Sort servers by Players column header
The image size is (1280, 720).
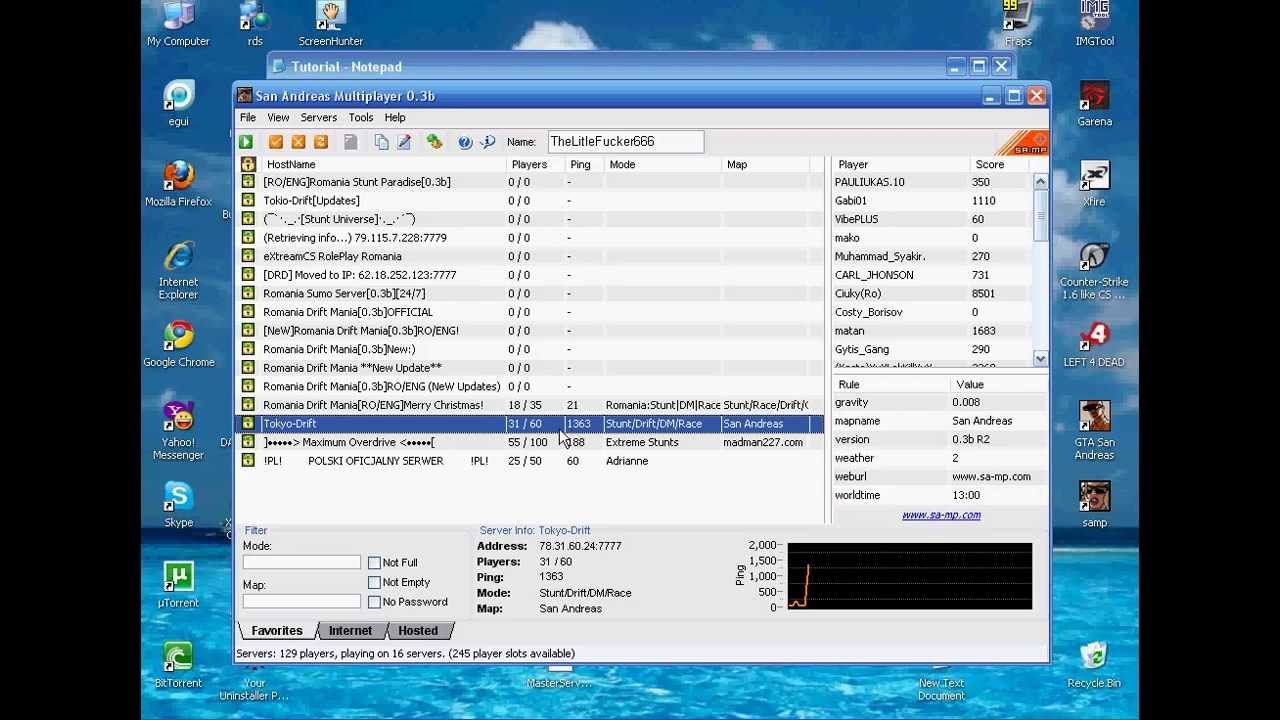[535, 164]
